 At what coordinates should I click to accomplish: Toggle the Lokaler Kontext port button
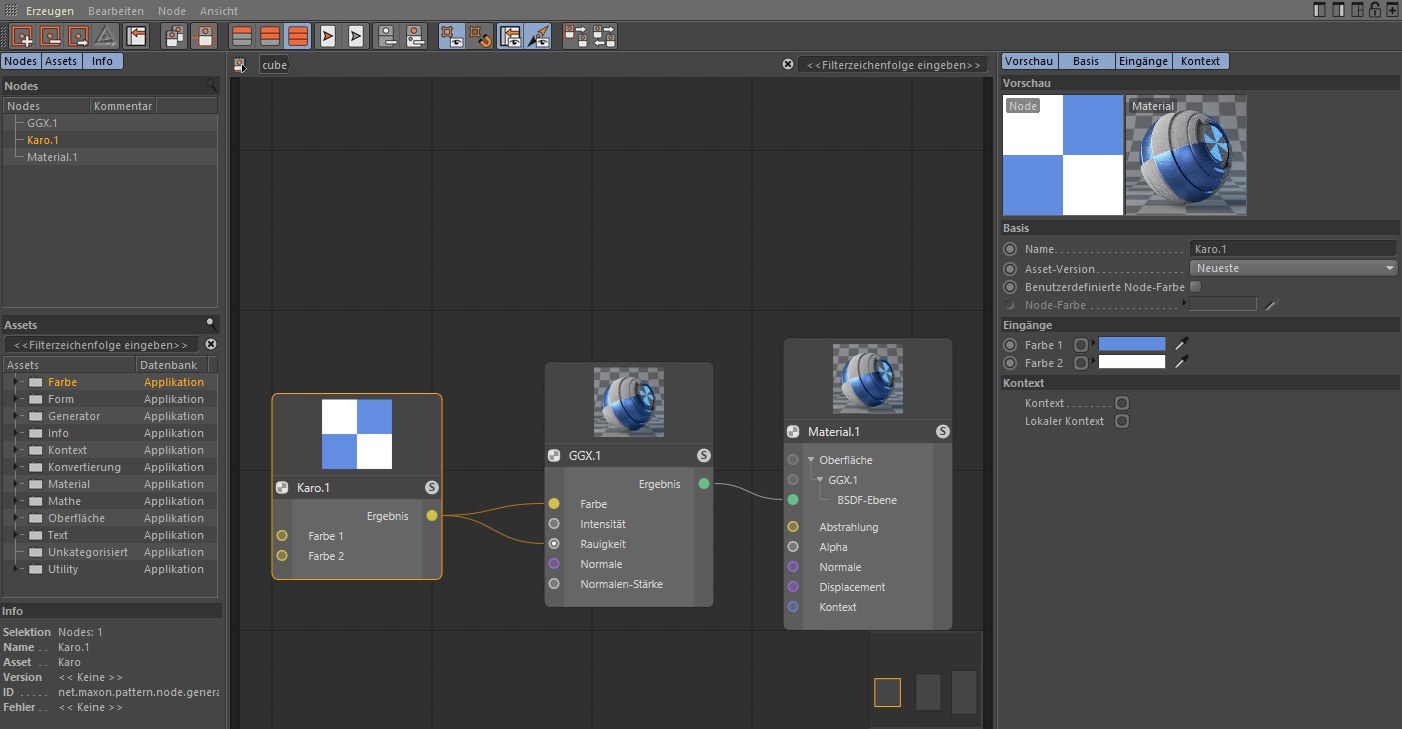(1122, 421)
